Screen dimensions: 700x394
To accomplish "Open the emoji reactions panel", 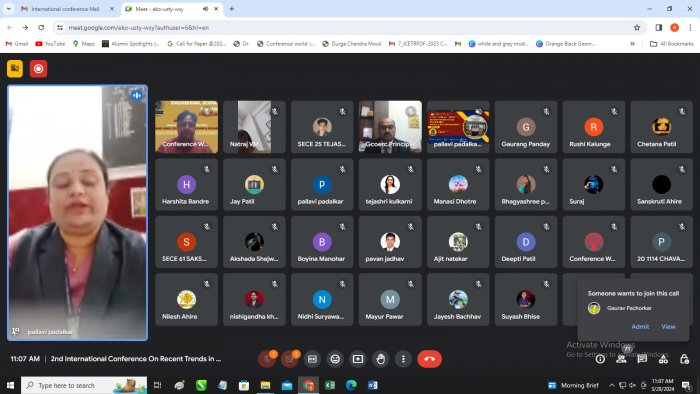I will coord(335,359).
